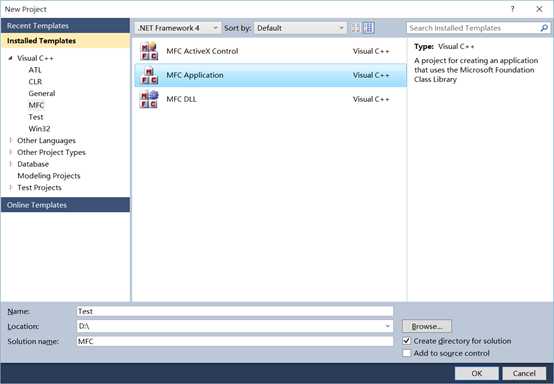Open the Recent Templates section

coord(65,26)
